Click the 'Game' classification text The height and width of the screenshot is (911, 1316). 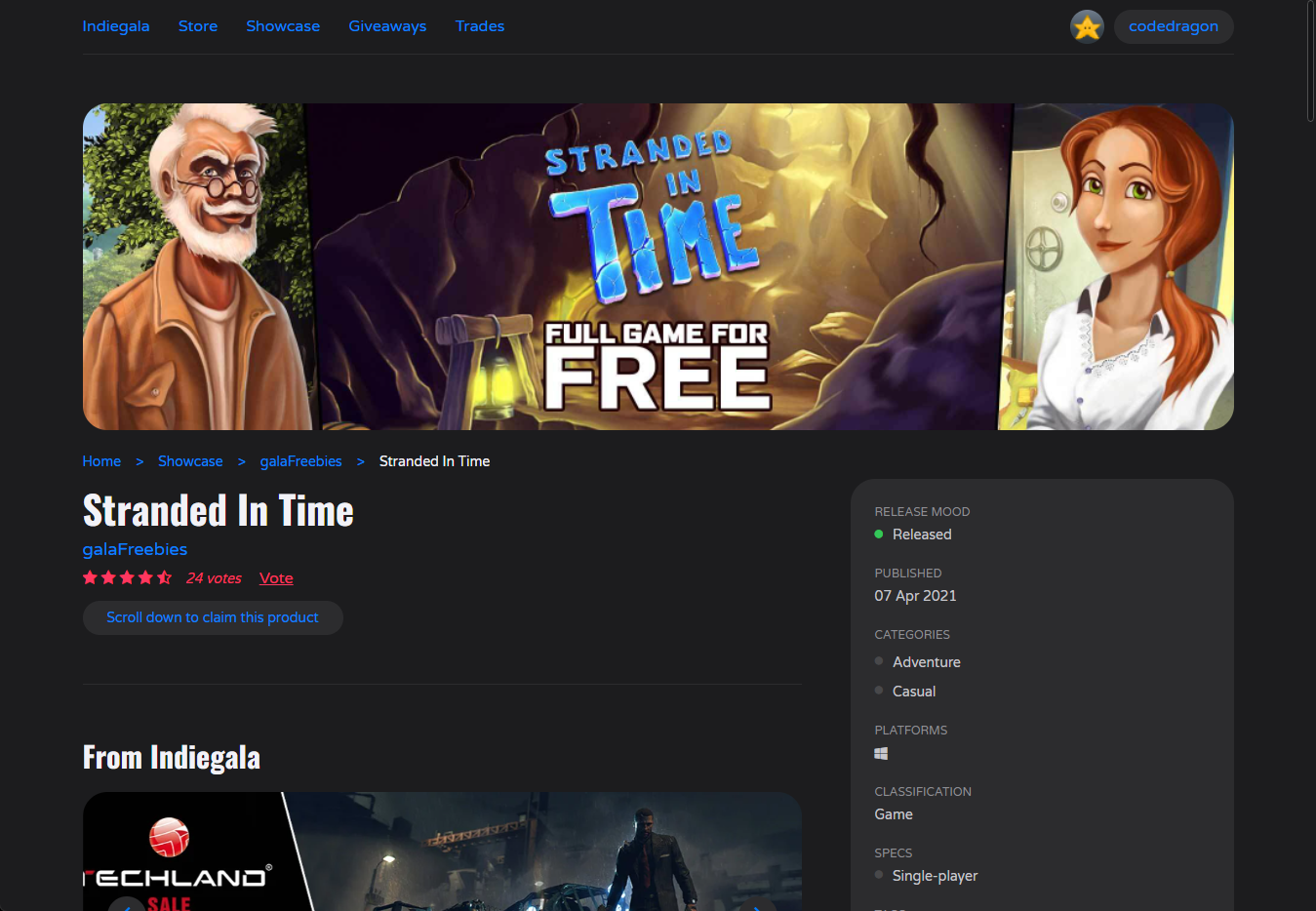pyautogui.click(x=894, y=814)
